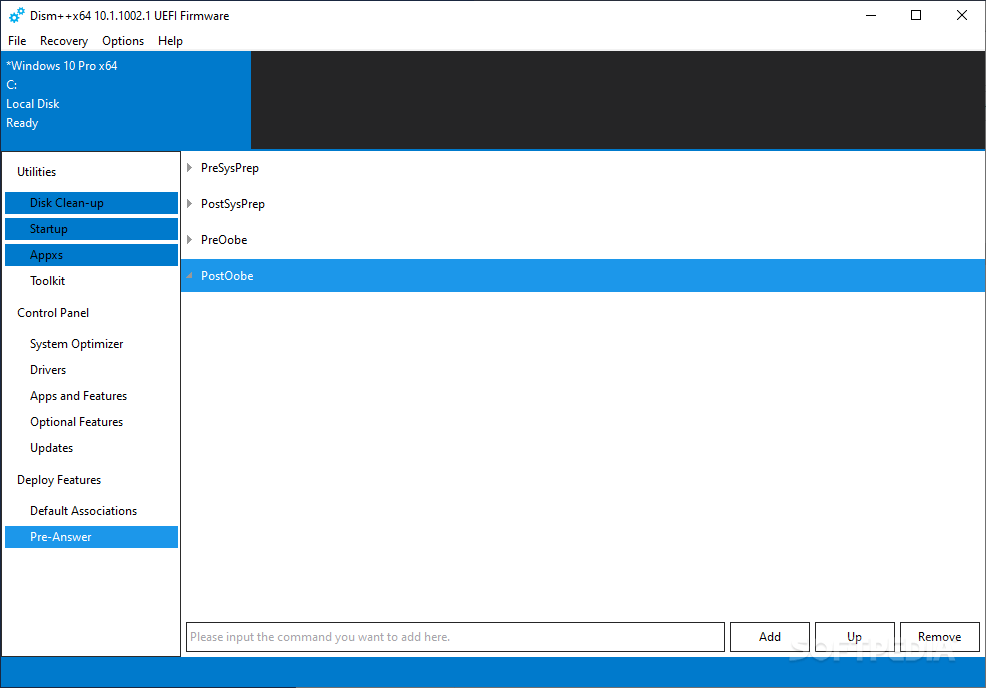Click the Up button
986x688 pixels.
[855, 637]
